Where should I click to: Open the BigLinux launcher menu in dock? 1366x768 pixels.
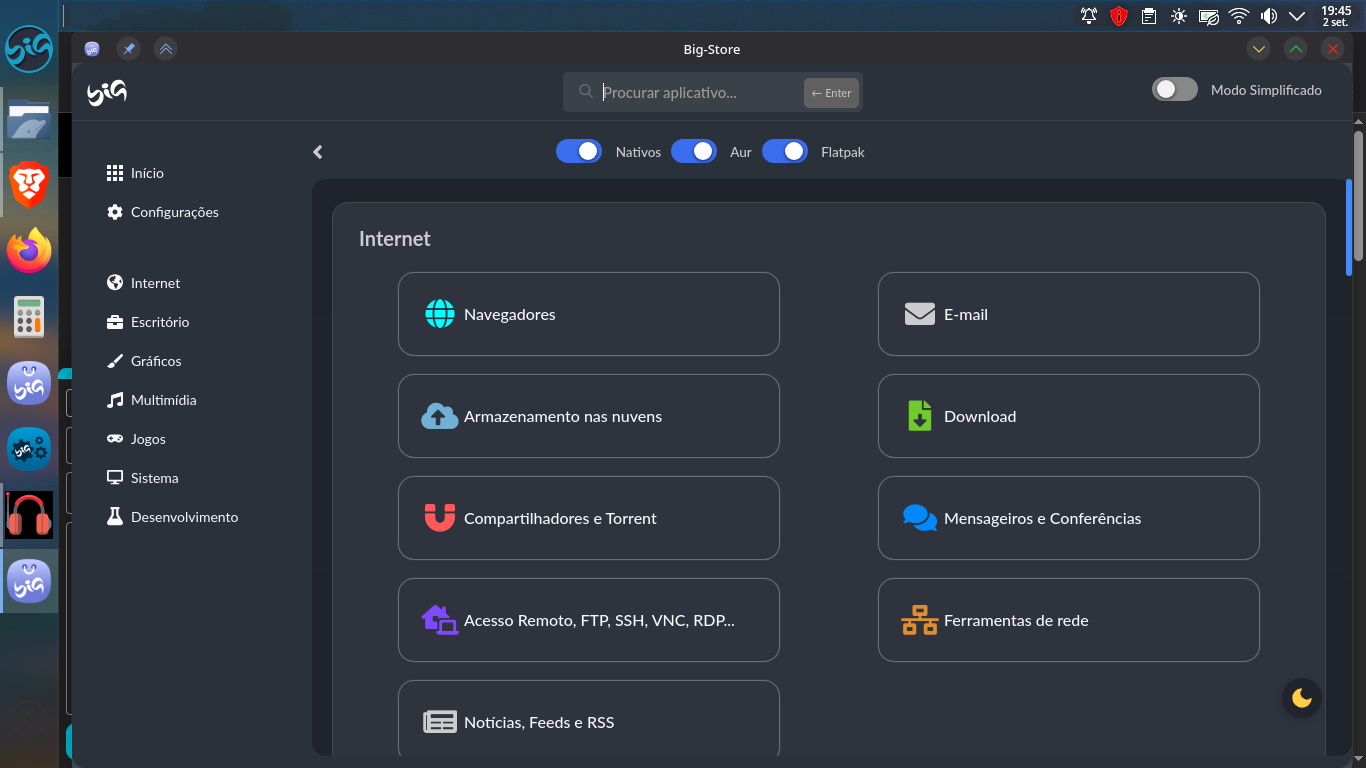click(29, 49)
